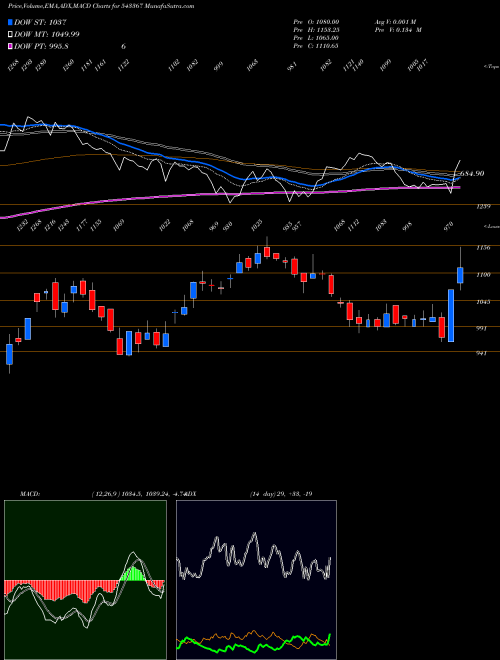
Task: Click the ADX '(14 day) 29, +33, -19' text
Action: tap(281, 494)
